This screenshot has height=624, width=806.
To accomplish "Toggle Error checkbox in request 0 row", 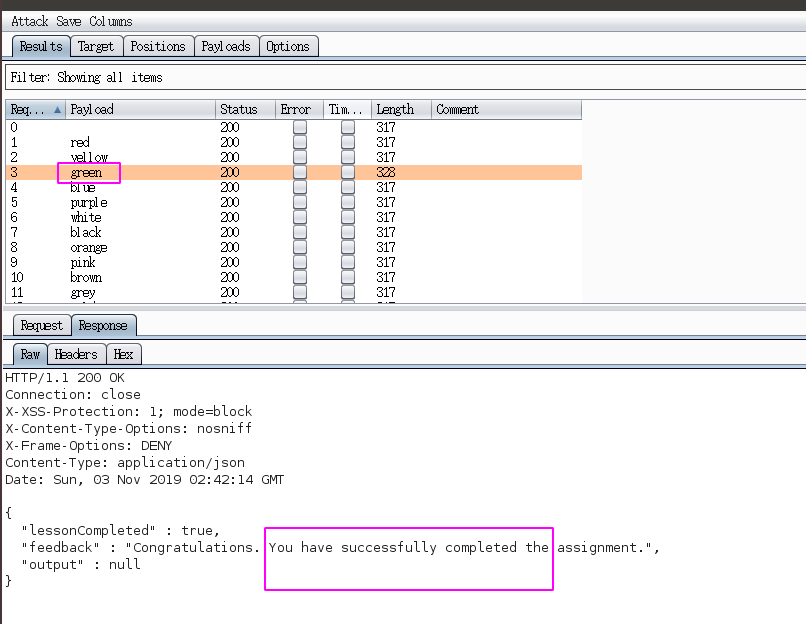I will [x=300, y=127].
